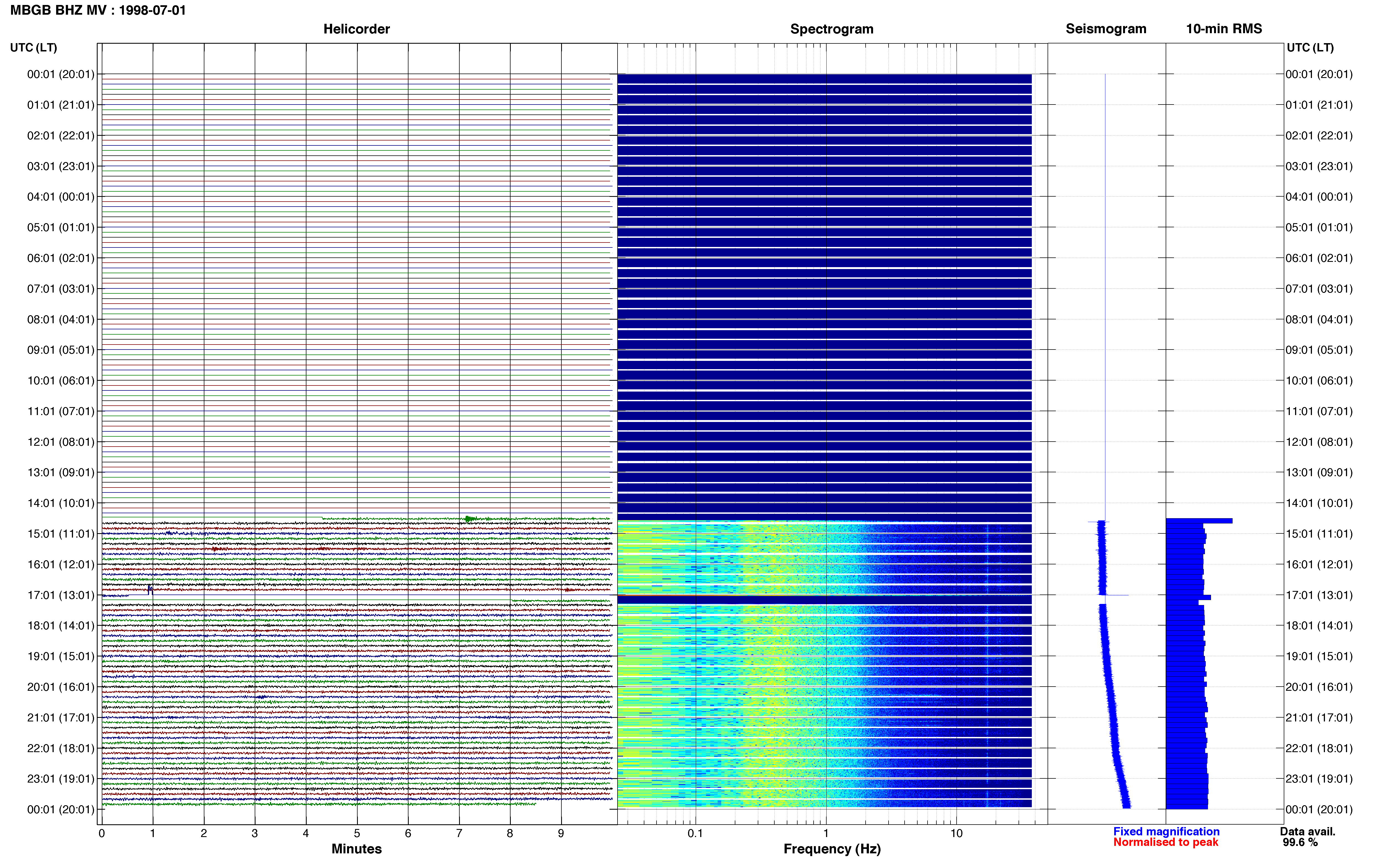The height and width of the screenshot is (868, 1388).
Task: Click the plot title MBGB BHZ MV : 1998-07-01
Action: tap(98, 10)
